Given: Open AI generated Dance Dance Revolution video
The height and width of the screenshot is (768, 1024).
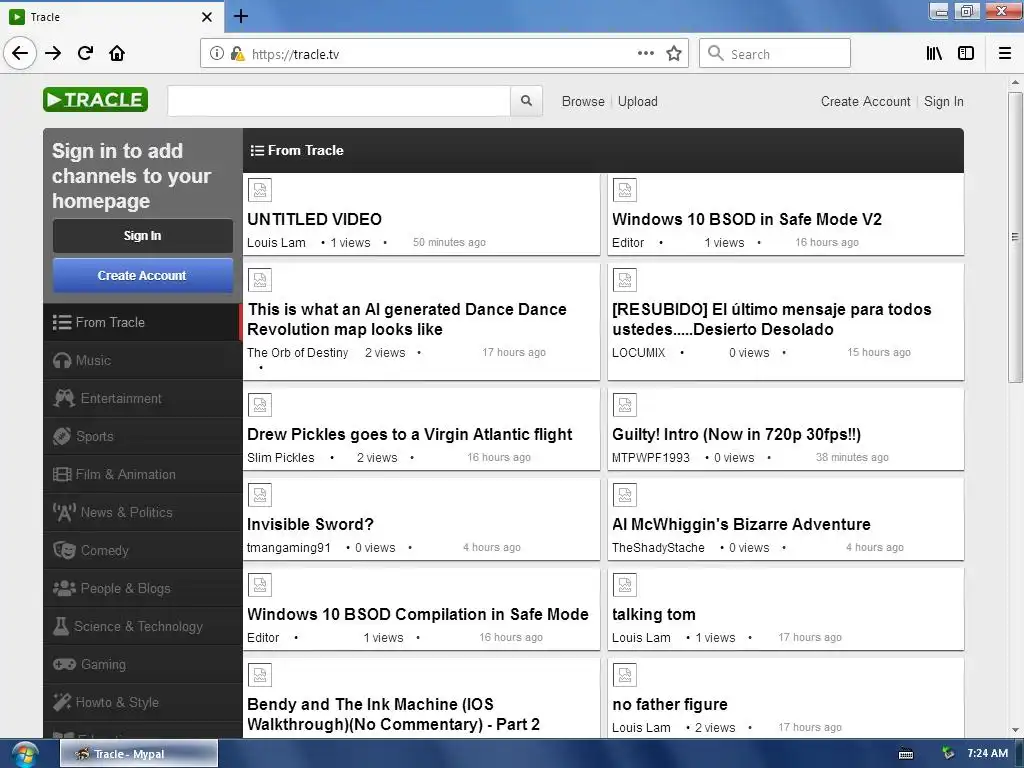Looking at the screenshot, I should coord(406,319).
